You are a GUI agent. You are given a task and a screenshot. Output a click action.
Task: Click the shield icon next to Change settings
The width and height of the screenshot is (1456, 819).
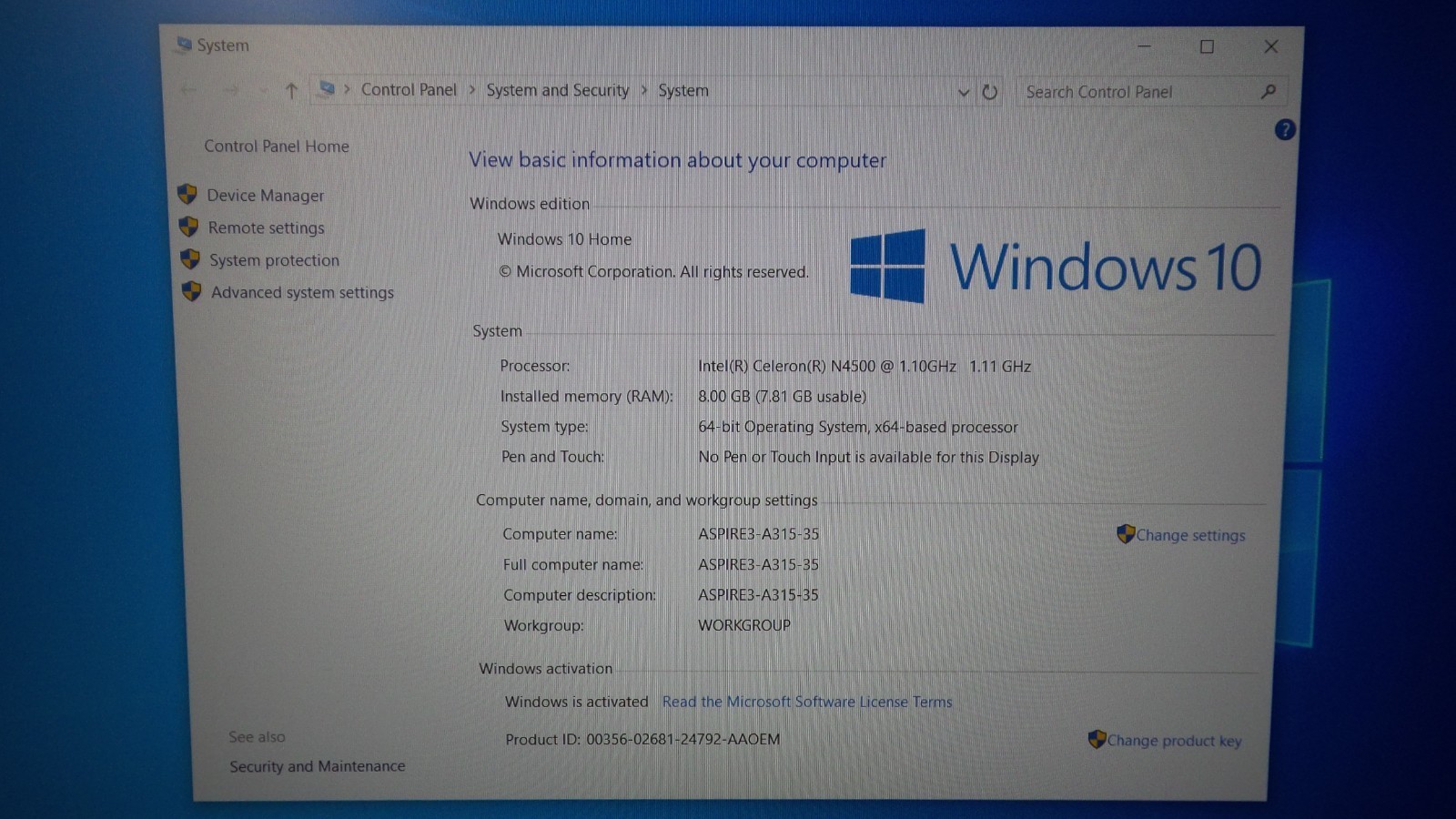(1126, 533)
